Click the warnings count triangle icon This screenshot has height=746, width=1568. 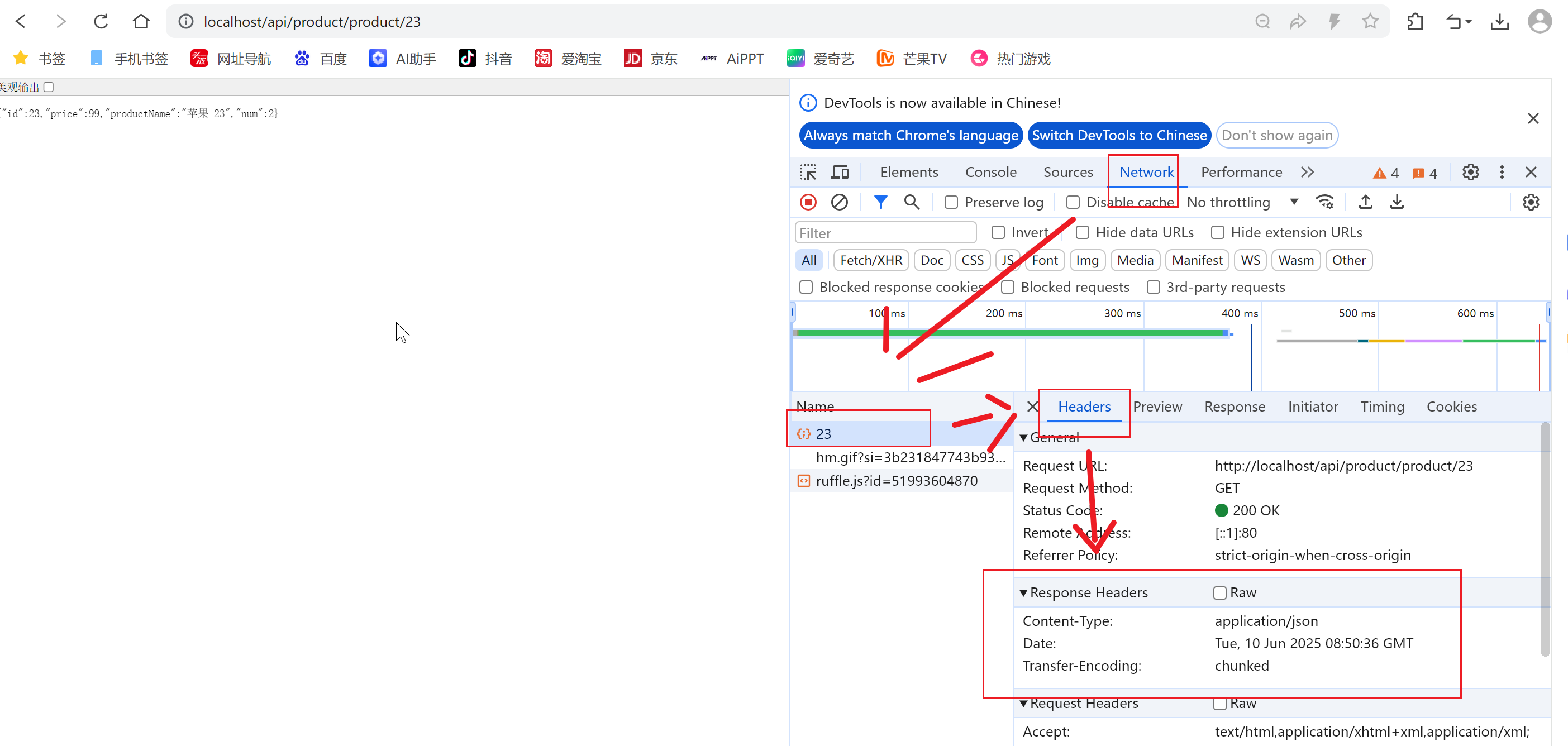pos(1379,174)
